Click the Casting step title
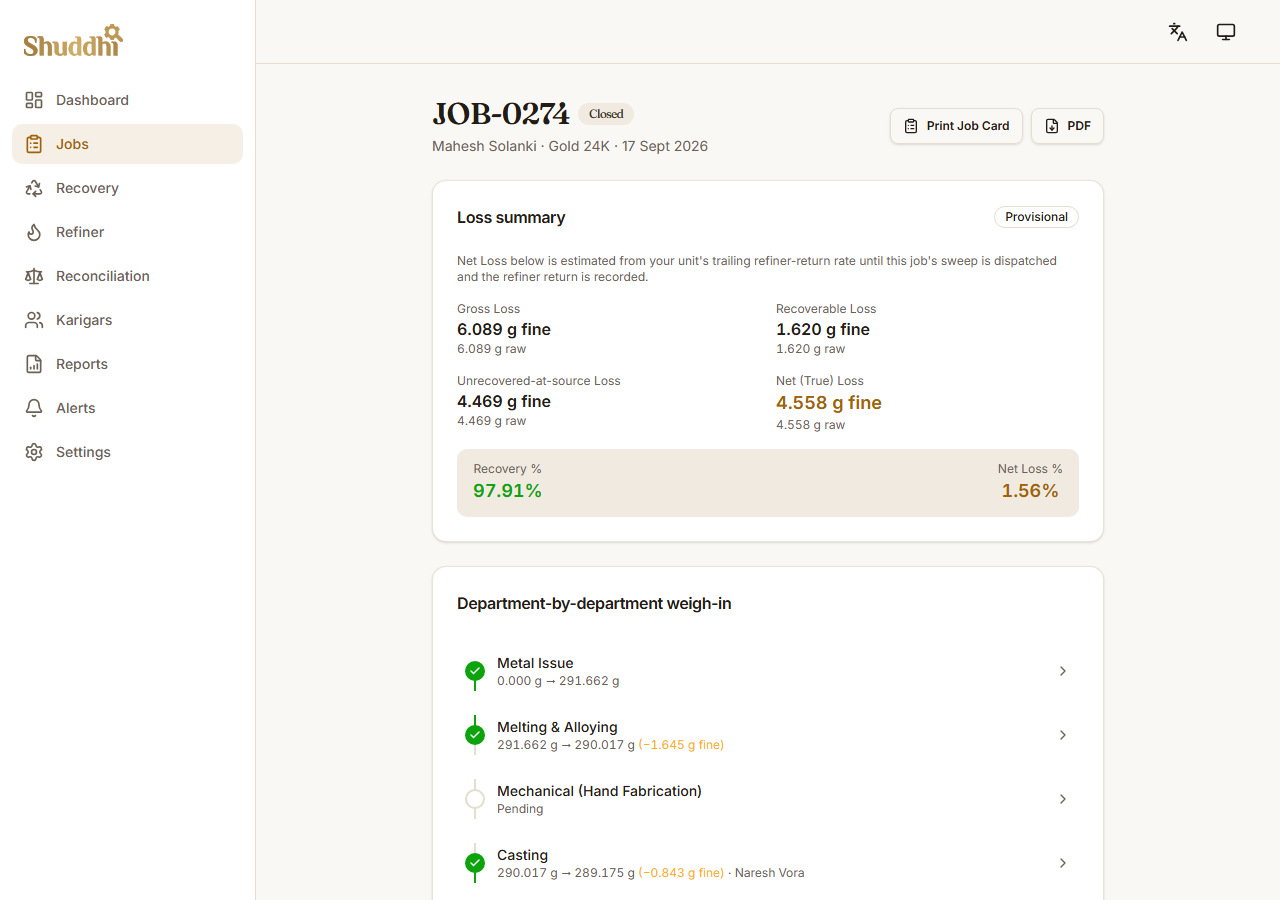This screenshot has height=900, width=1280. [x=522, y=855]
